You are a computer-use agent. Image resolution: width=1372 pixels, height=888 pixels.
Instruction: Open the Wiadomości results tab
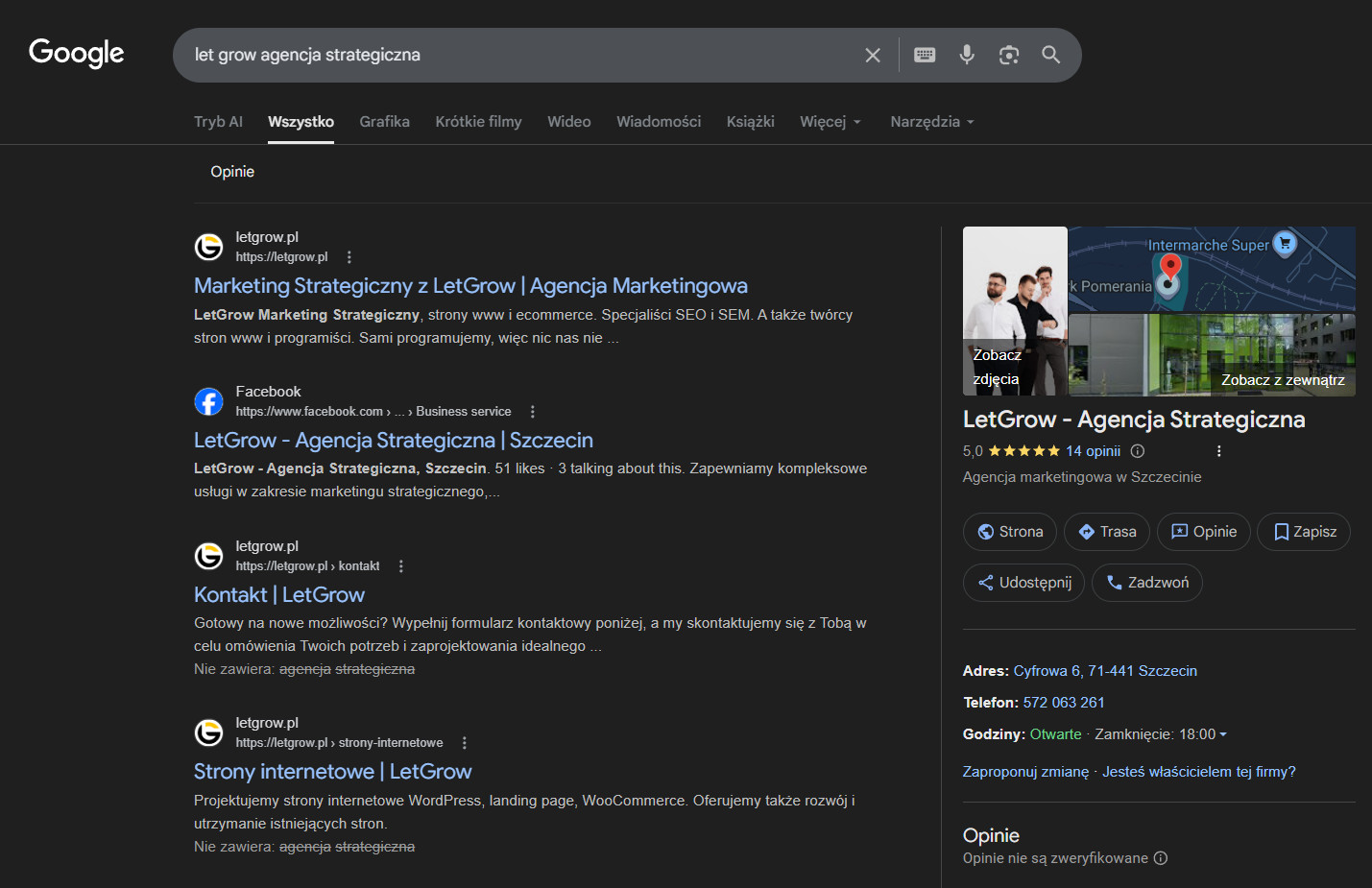tap(659, 121)
